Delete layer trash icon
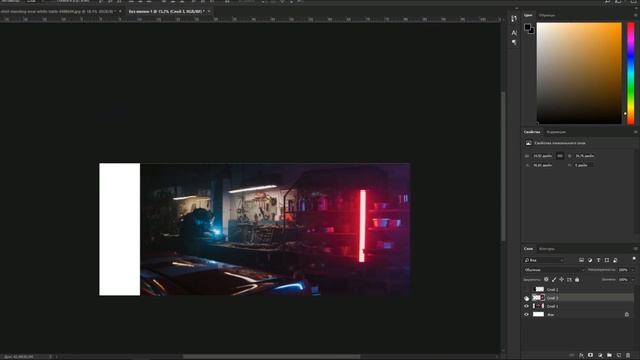Viewport: 640px width, 360px height. point(628,355)
